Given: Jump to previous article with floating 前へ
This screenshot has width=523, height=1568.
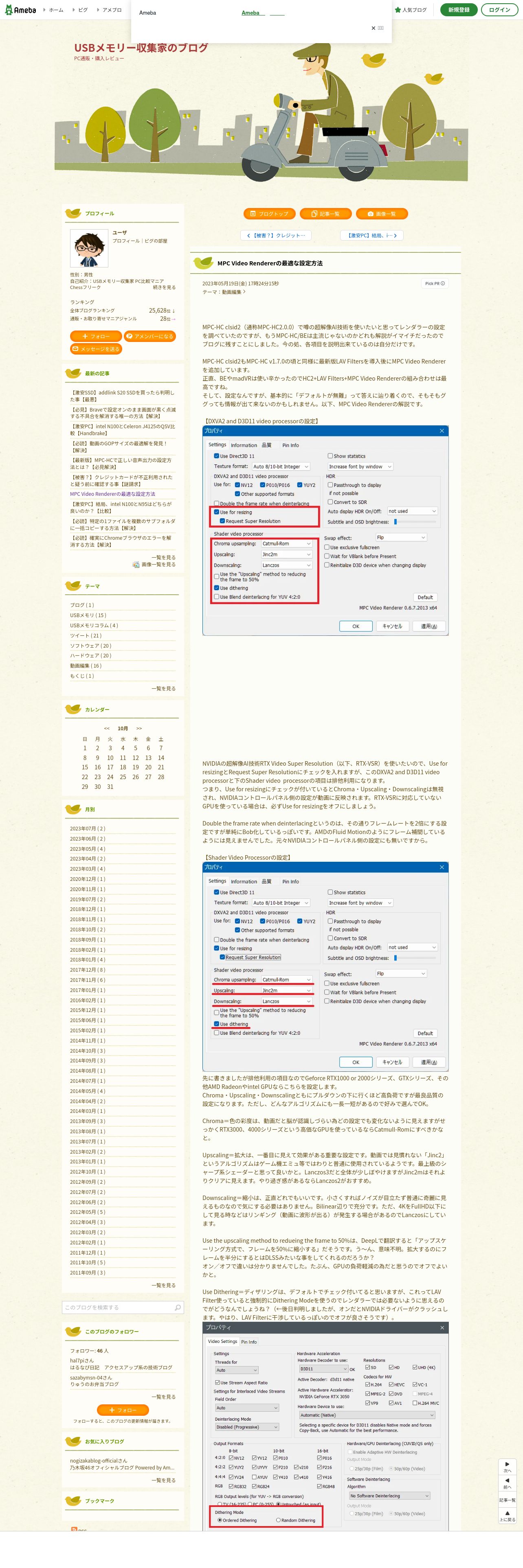Looking at the screenshot, I should click(507, 1483).
